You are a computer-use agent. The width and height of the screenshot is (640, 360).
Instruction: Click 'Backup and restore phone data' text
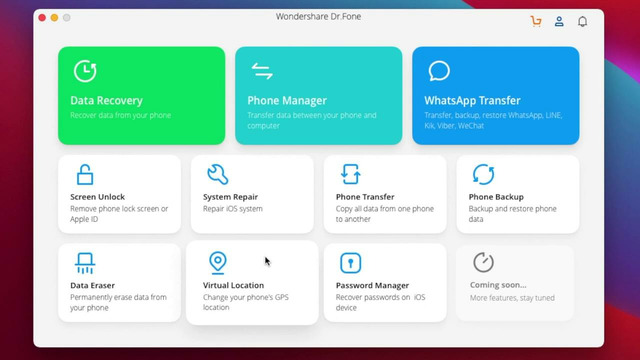coord(512,214)
